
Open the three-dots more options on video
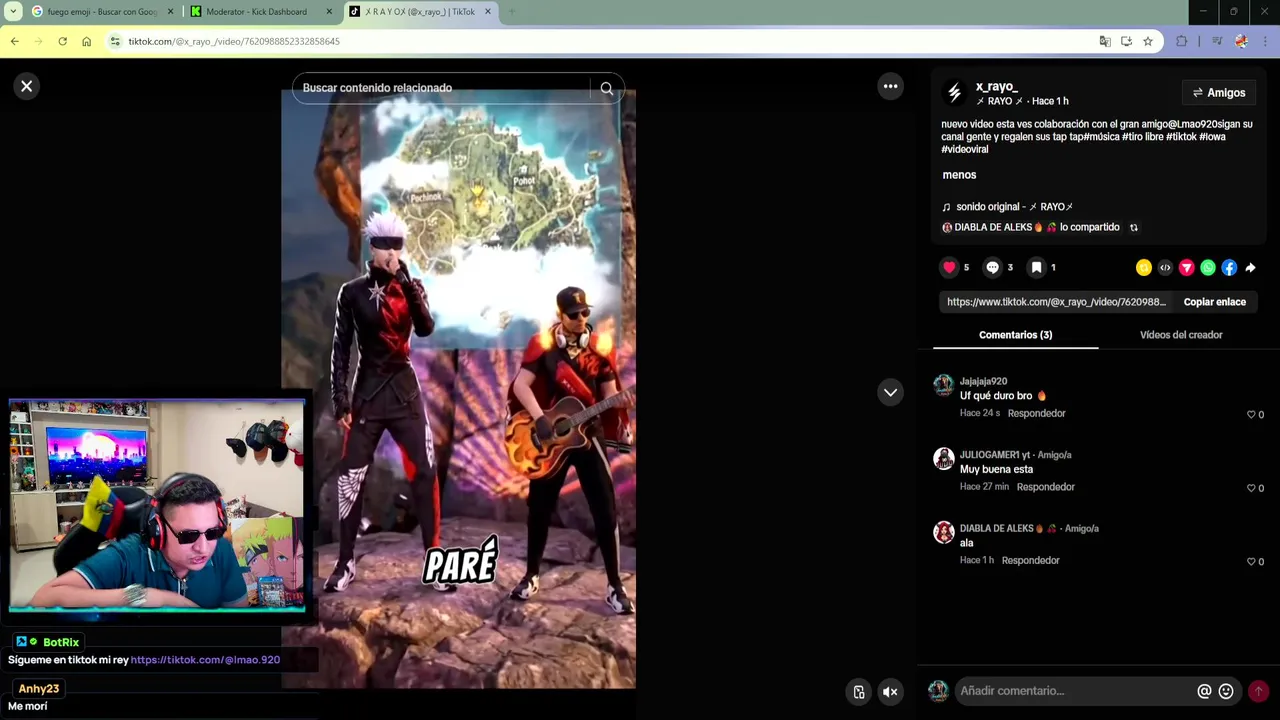click(890, 86)
